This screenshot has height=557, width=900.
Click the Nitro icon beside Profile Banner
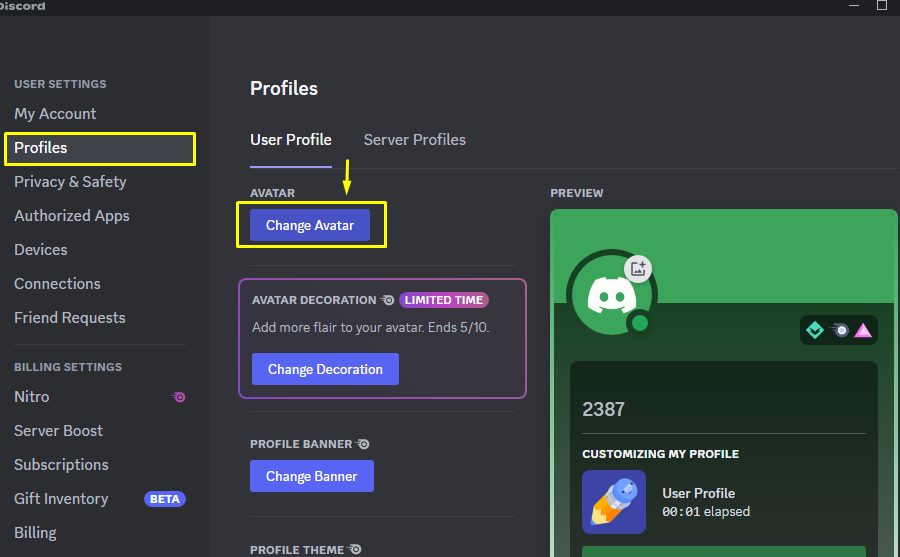[363, 444]
